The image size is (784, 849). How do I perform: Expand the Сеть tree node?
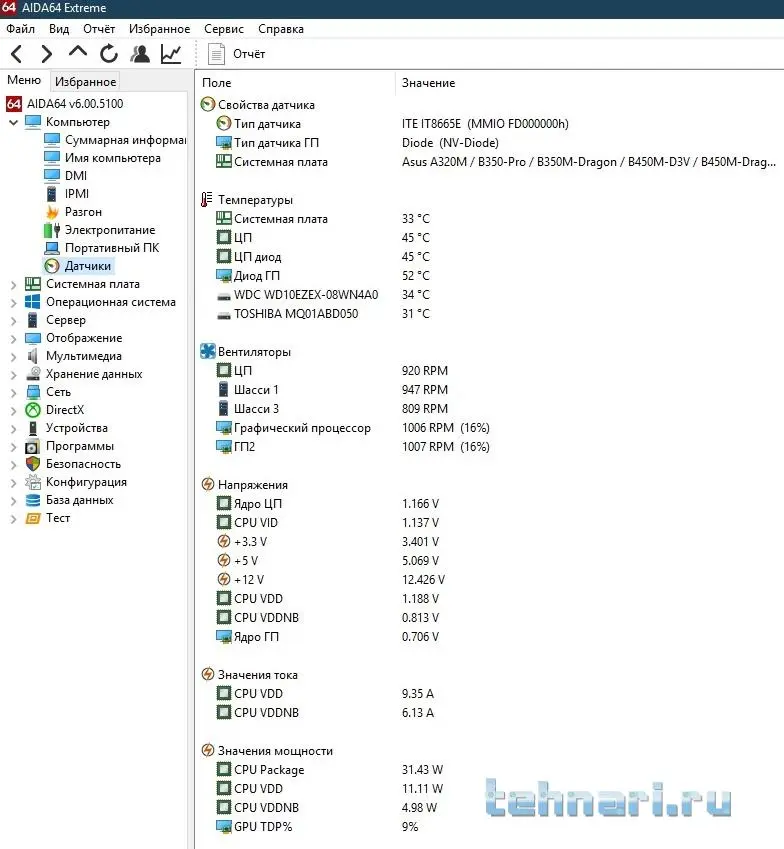(14, 393)
